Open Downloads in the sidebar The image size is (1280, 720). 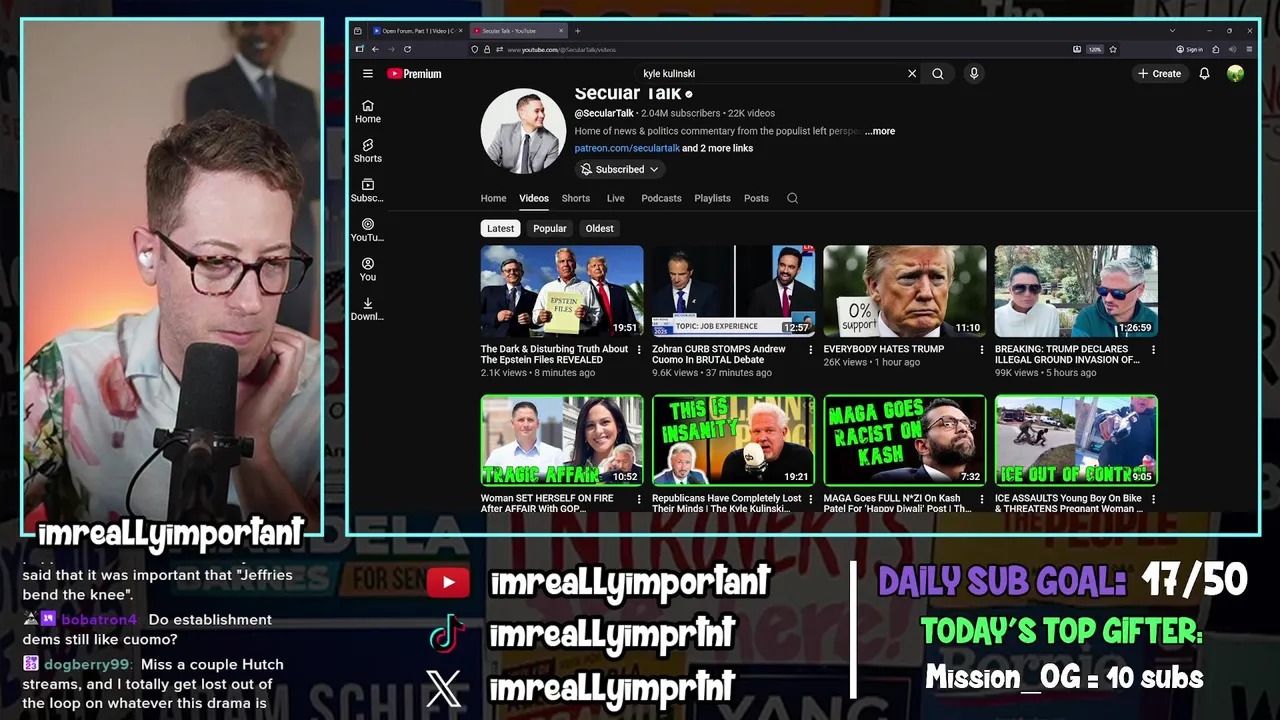click(x=368, y=309)
